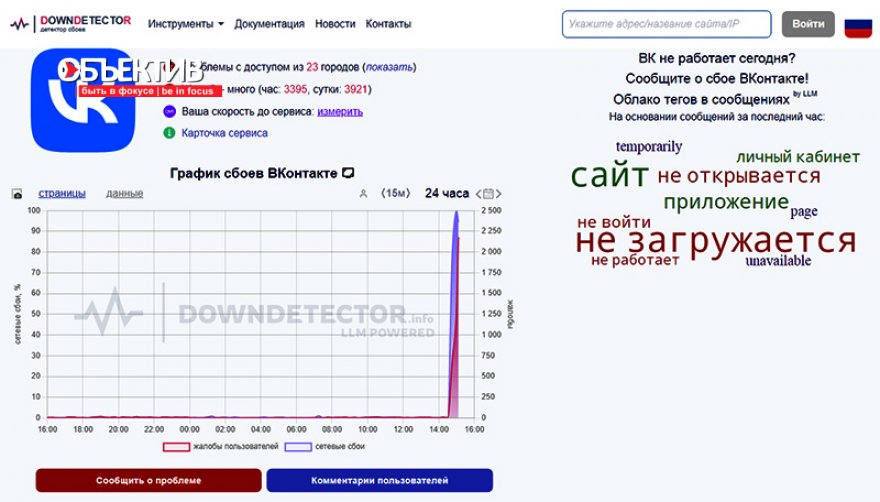Switch to the данные chart tab
Viewport: 880px width, 502px height.
tap(125, 193)
